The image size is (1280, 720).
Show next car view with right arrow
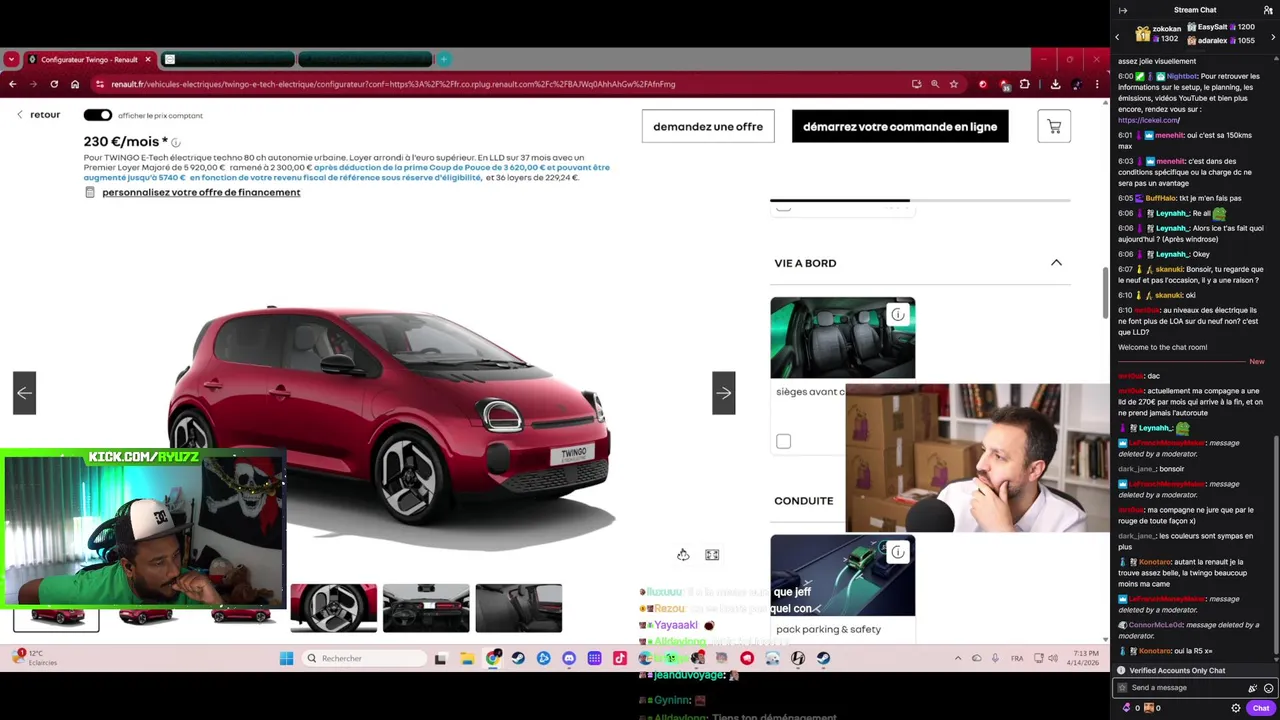[x=723, y=393]
